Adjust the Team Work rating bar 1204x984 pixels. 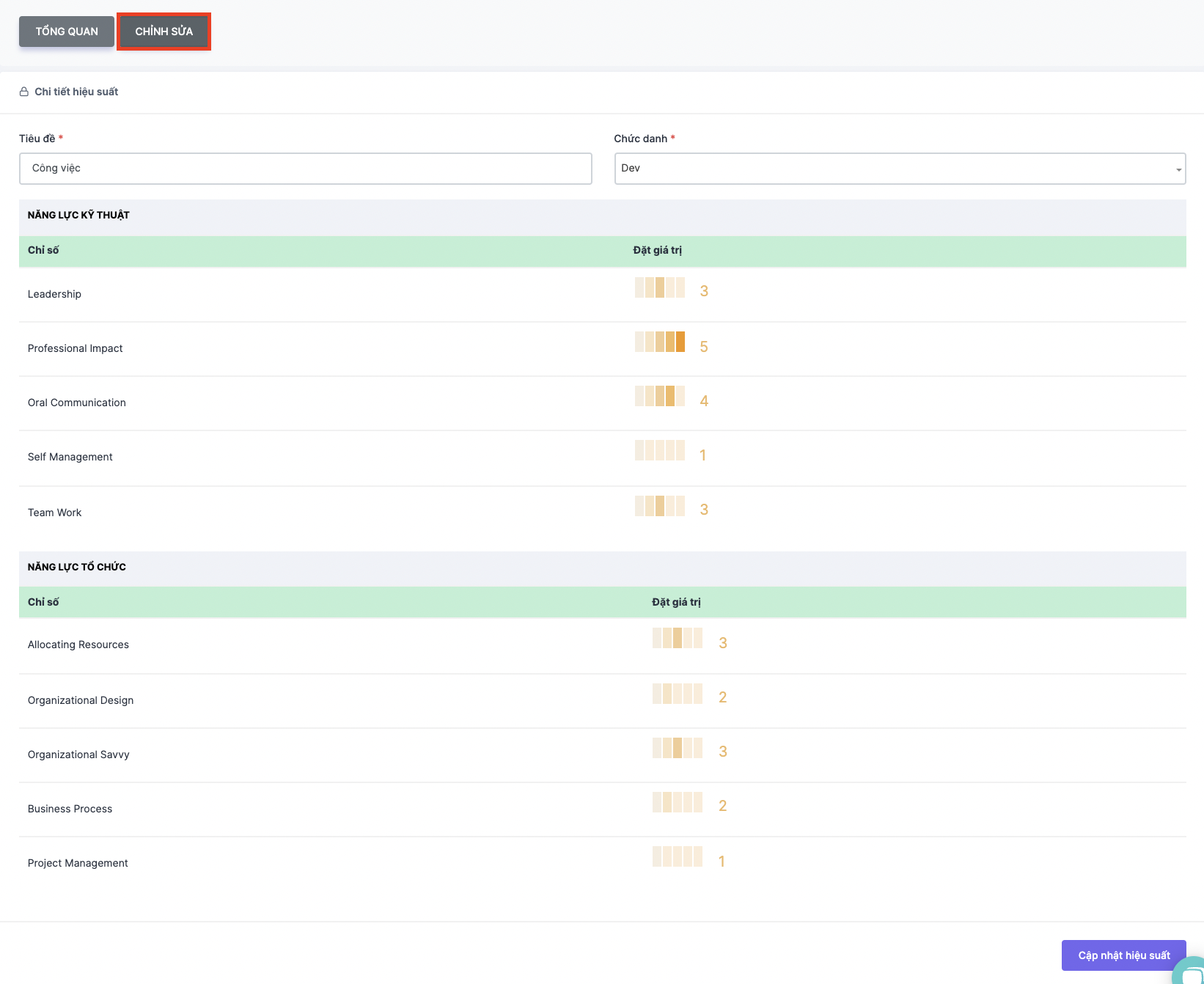point(660,506)
